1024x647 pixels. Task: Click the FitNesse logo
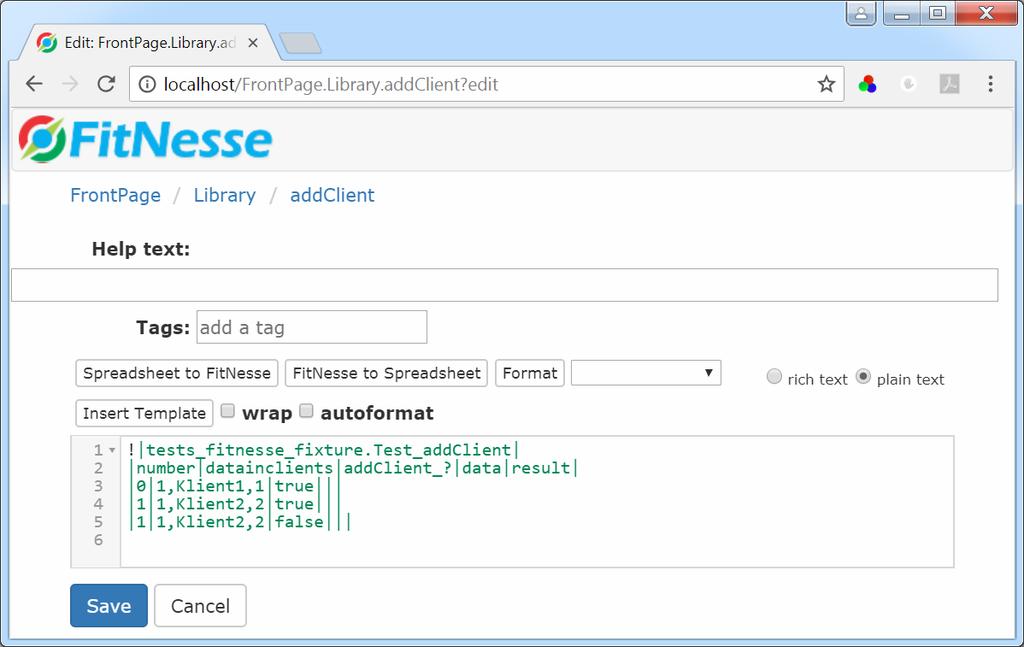[145, 139]
